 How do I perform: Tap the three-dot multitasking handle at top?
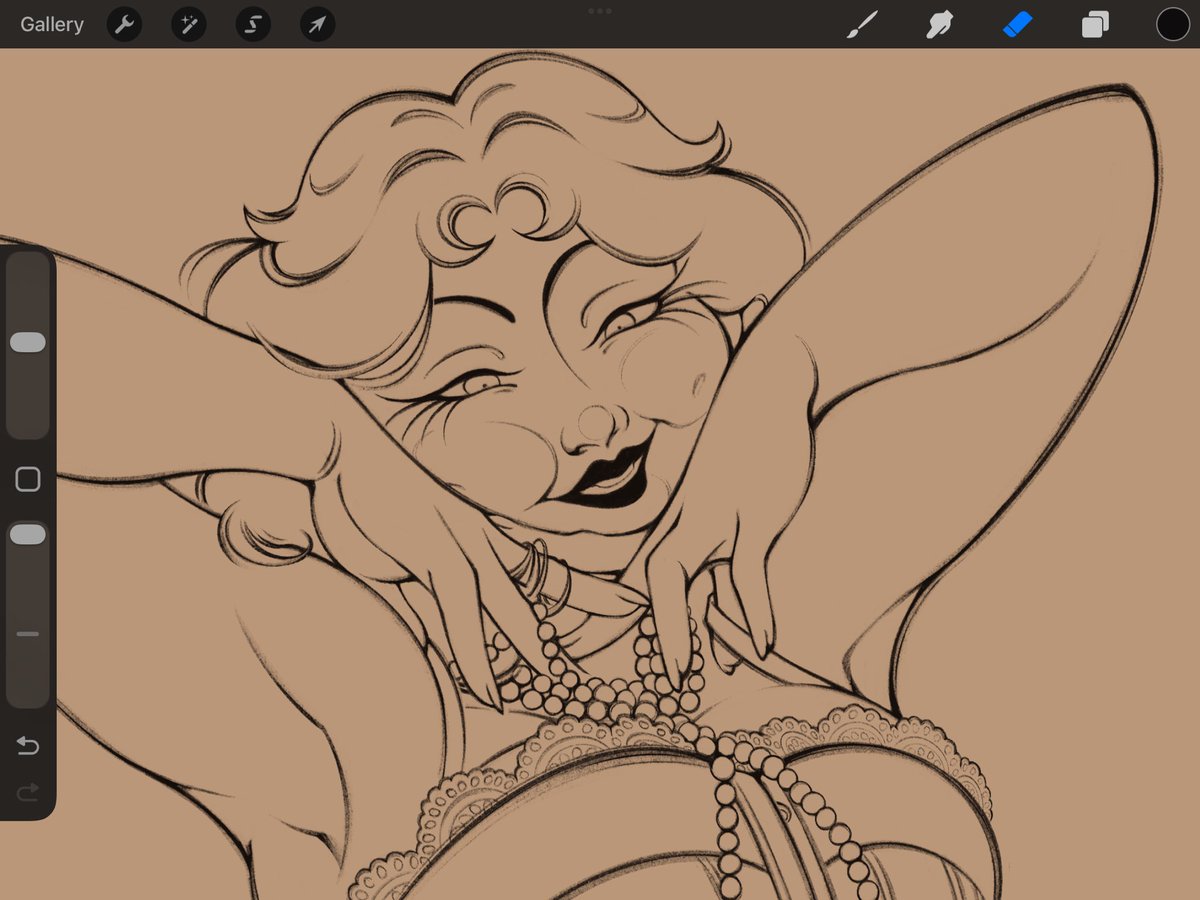click(x=600, y=10)
